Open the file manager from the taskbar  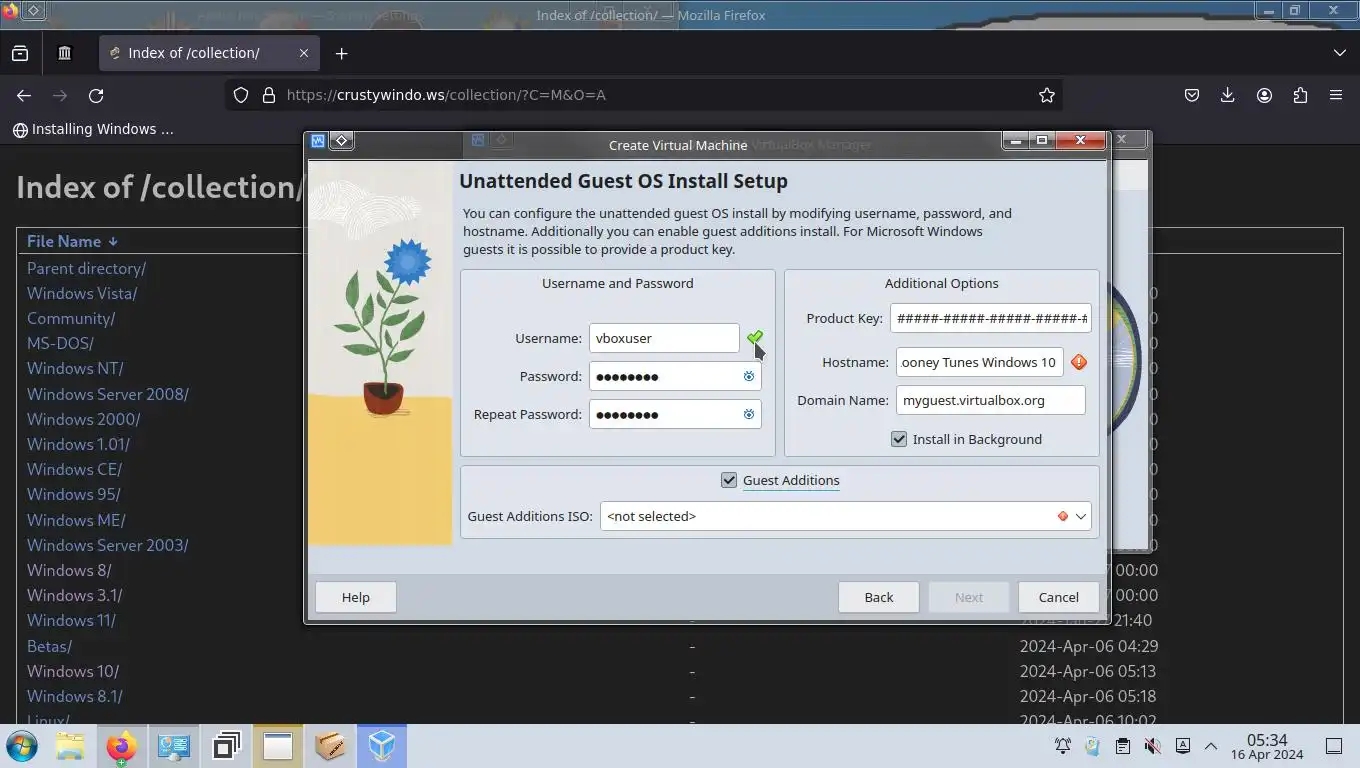point(70,746)
